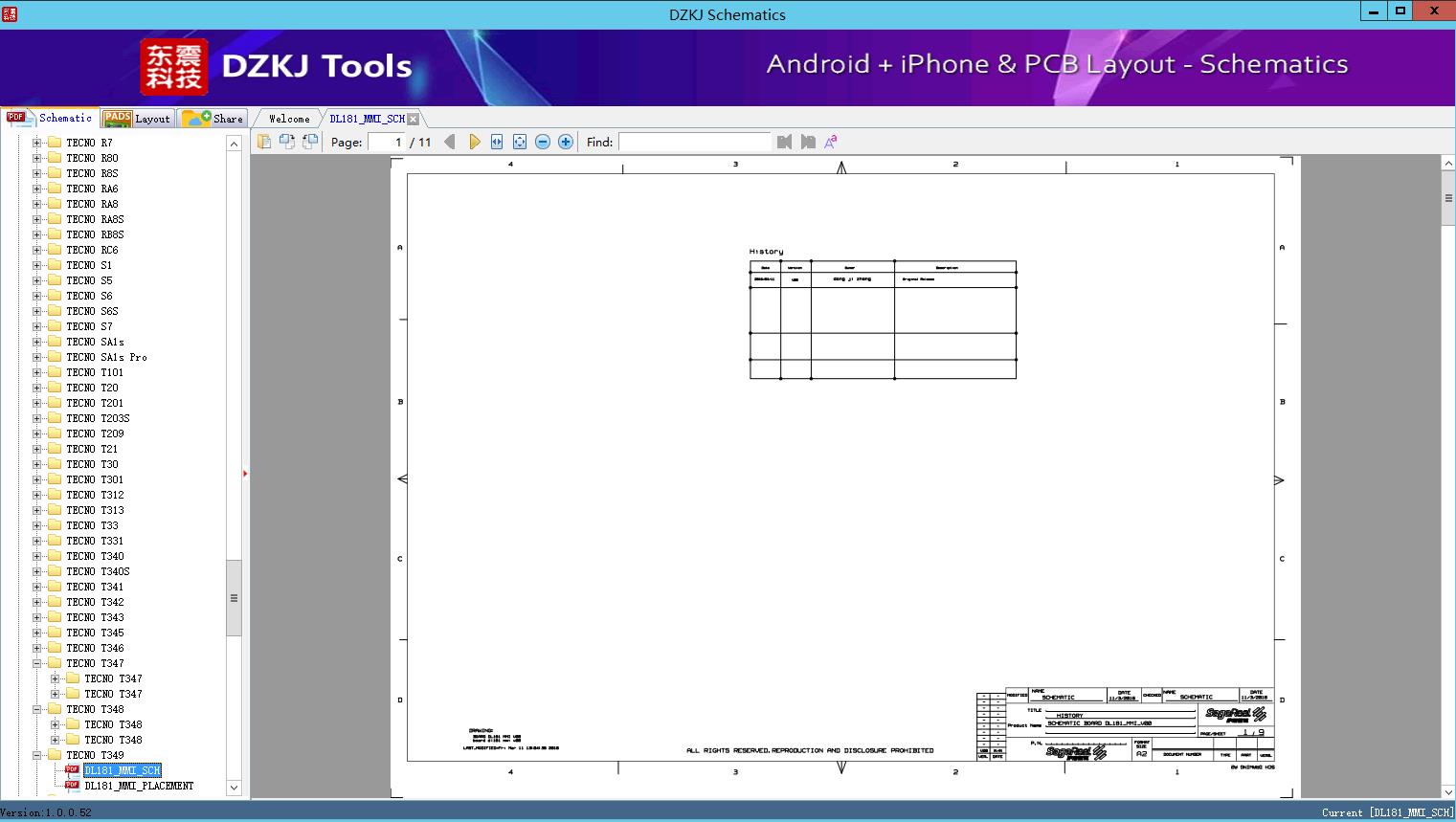1456x822 pixels.
Task: Open the Share tab
Action: point(213,118)
